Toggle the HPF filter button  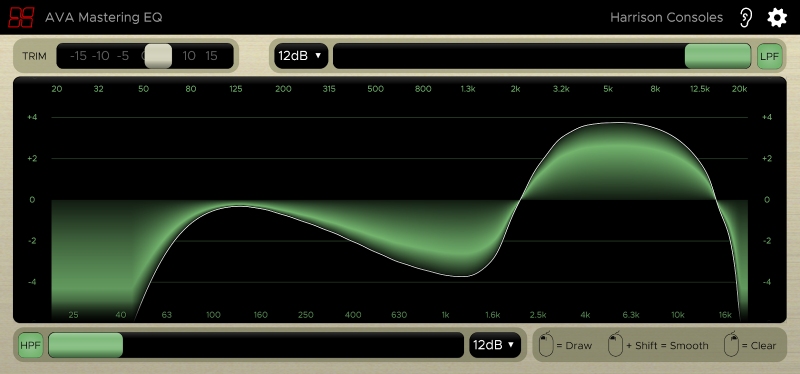tap(31, 345)
